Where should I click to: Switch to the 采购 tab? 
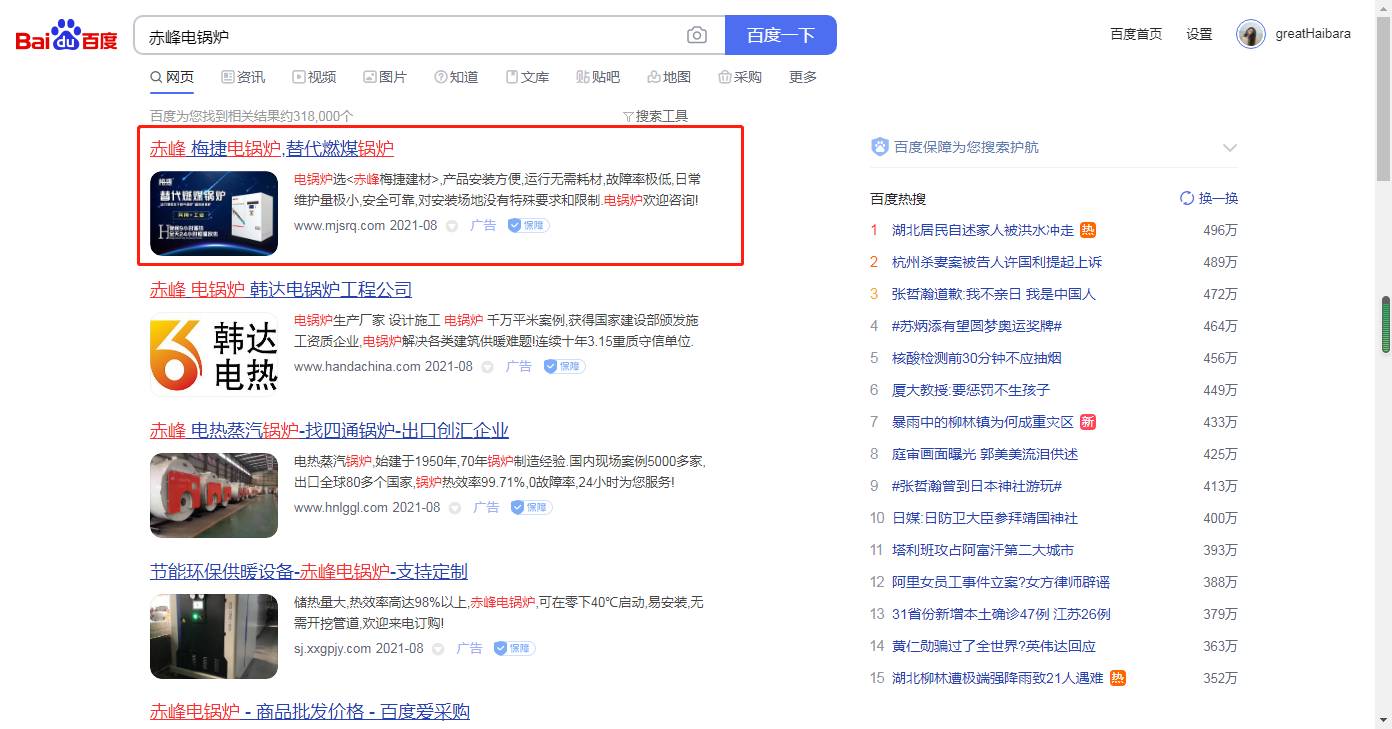pyautogui.click(x=740, y=77)
